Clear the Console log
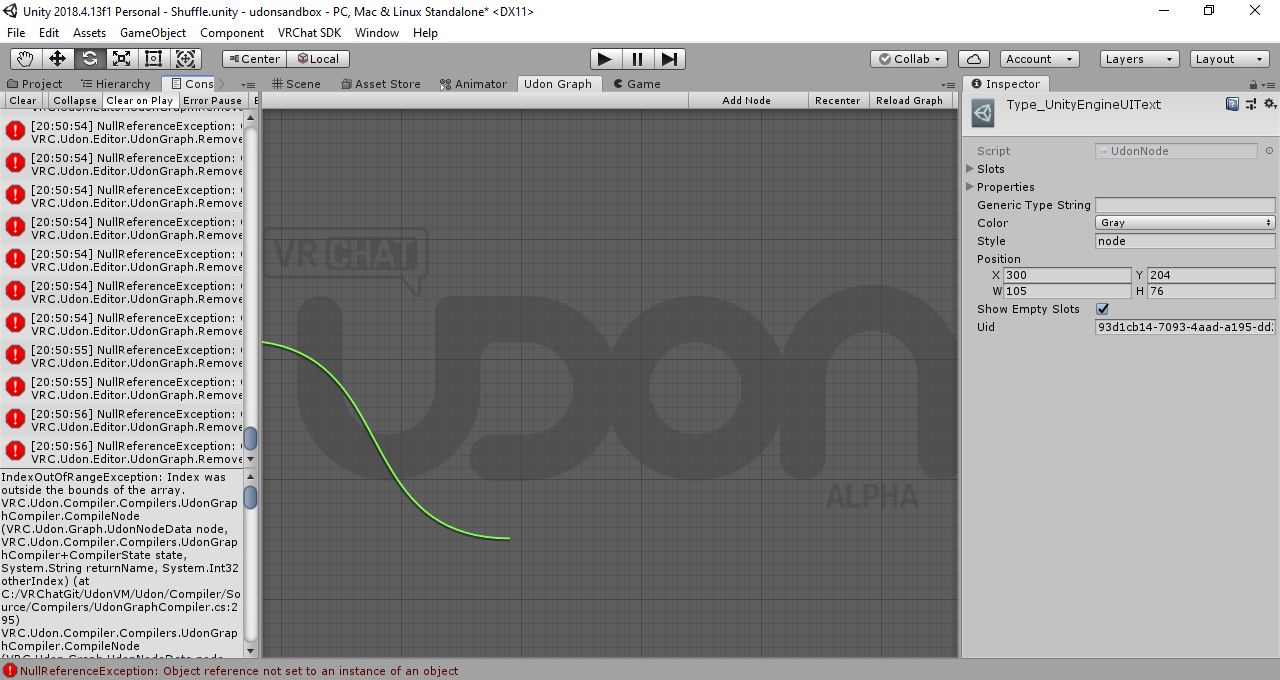The width and height of the screenshot is (1280, 680). point(23,100)
